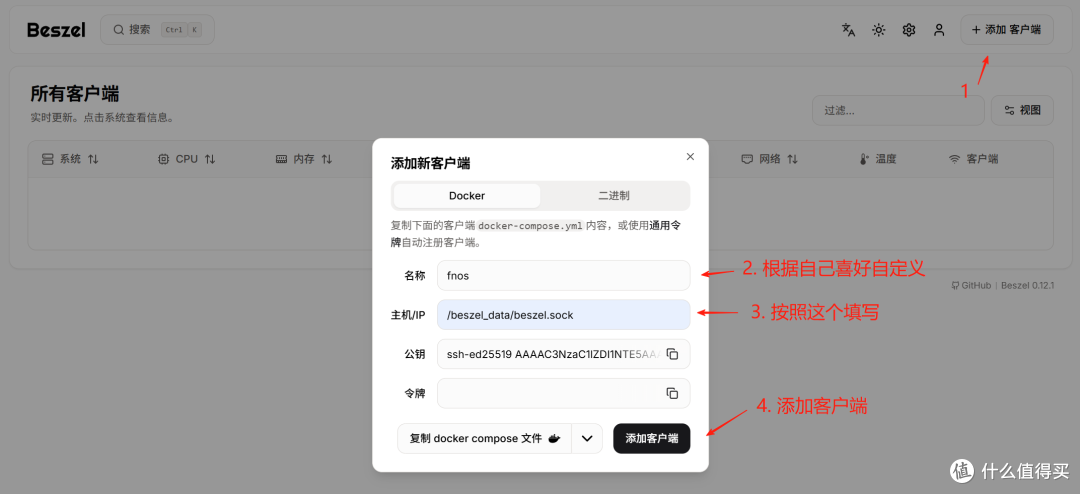
Task: Click the 令牌 token field
Action: (x=563, y=393)
